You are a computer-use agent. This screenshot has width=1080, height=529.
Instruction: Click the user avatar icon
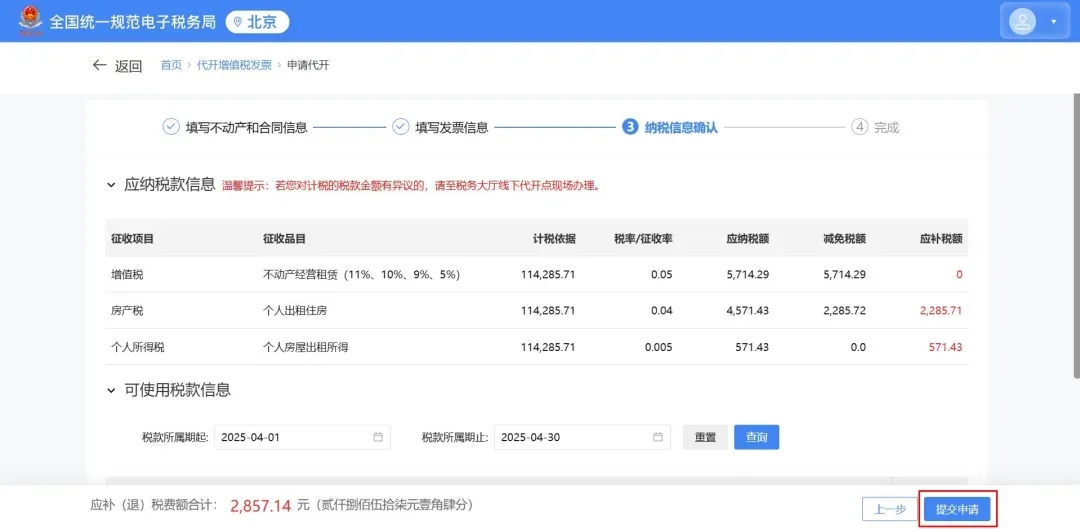[1022, 21]
